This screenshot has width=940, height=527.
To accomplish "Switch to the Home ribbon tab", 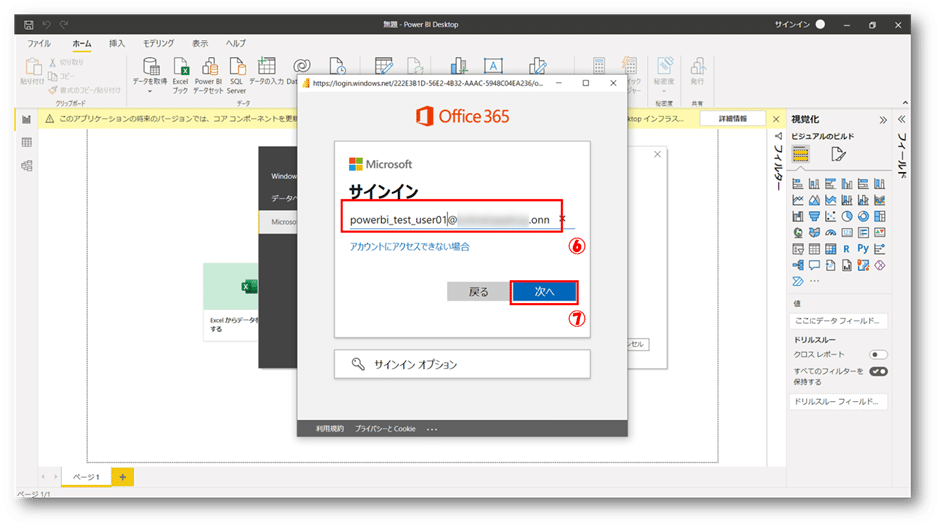I will click(x=82, y=43).
